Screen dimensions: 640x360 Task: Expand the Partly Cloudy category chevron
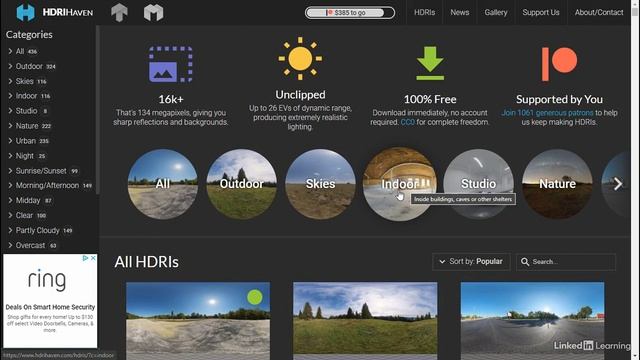(10, 230)
